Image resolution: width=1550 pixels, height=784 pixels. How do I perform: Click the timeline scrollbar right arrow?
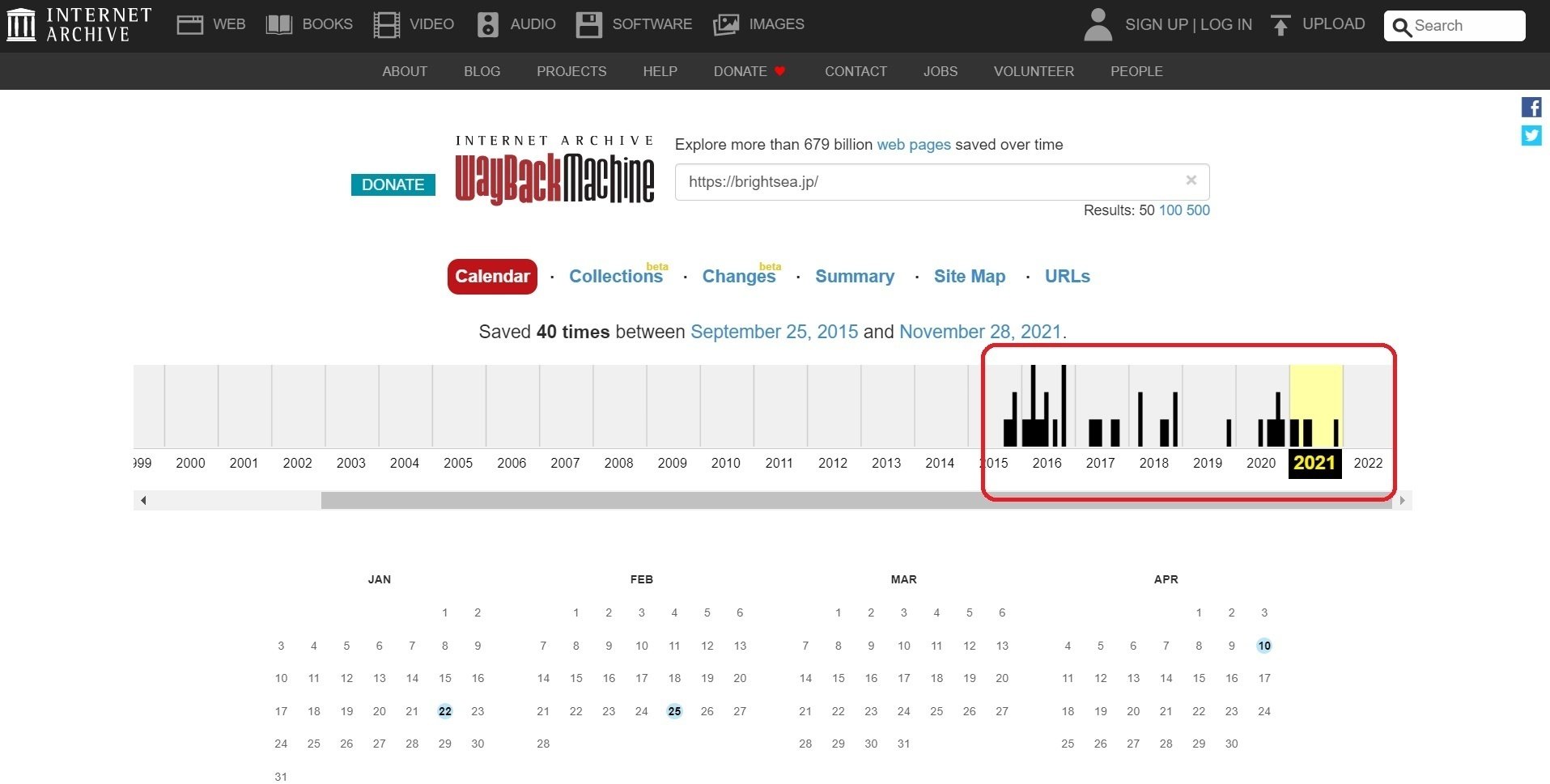pos(1403,500)
